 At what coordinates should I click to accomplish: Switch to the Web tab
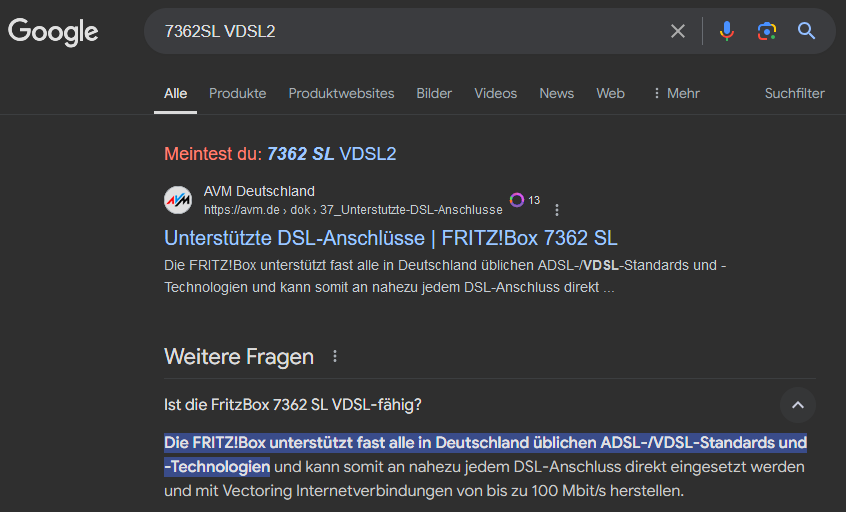click(x=610, y=93)
